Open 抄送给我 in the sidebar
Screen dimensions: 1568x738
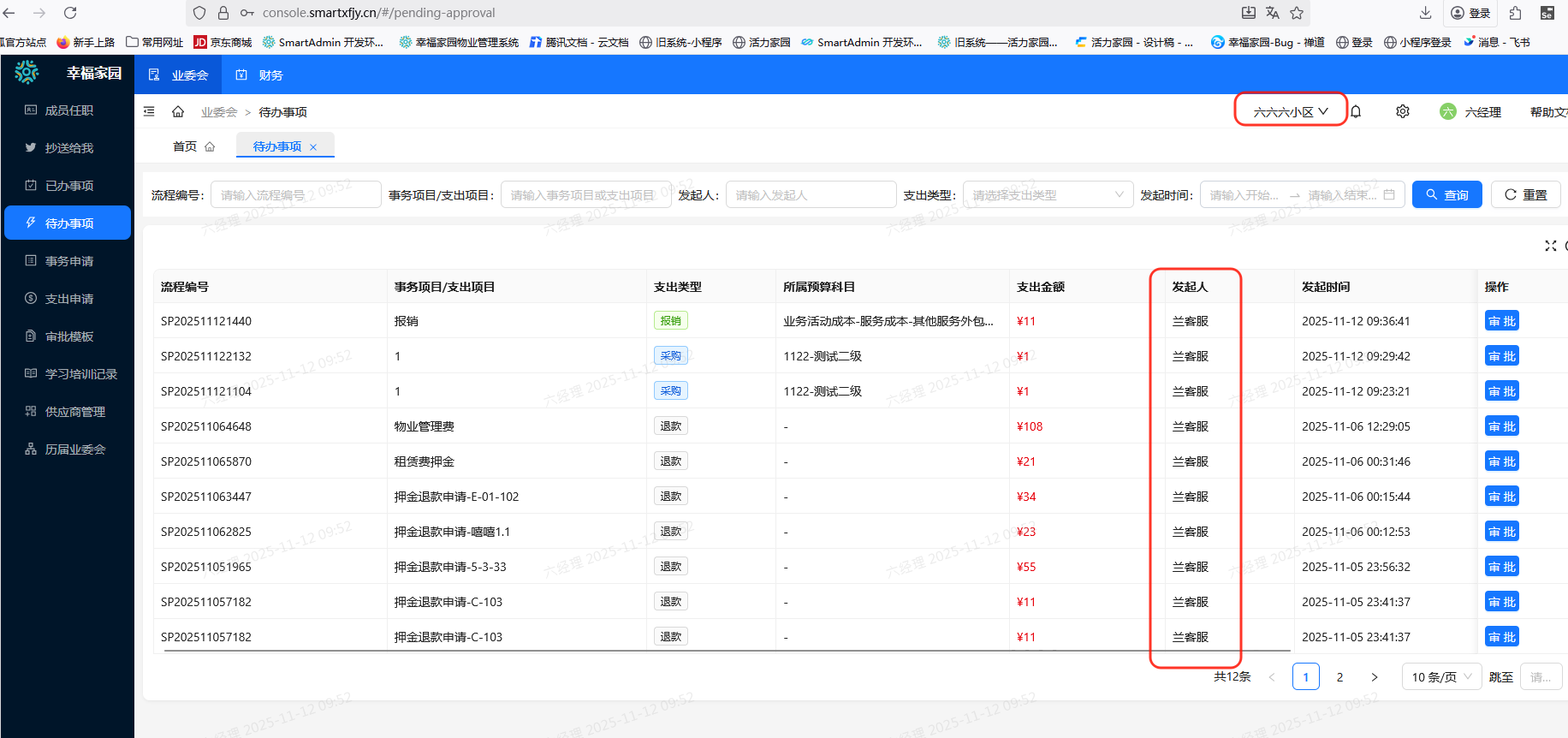[x=68, y=148]
